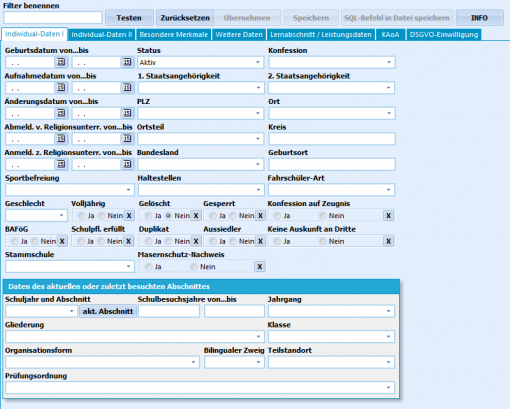Open the DSGVO-Einwilligung tab
510x409 pixels.
click(x=444, y=35)
